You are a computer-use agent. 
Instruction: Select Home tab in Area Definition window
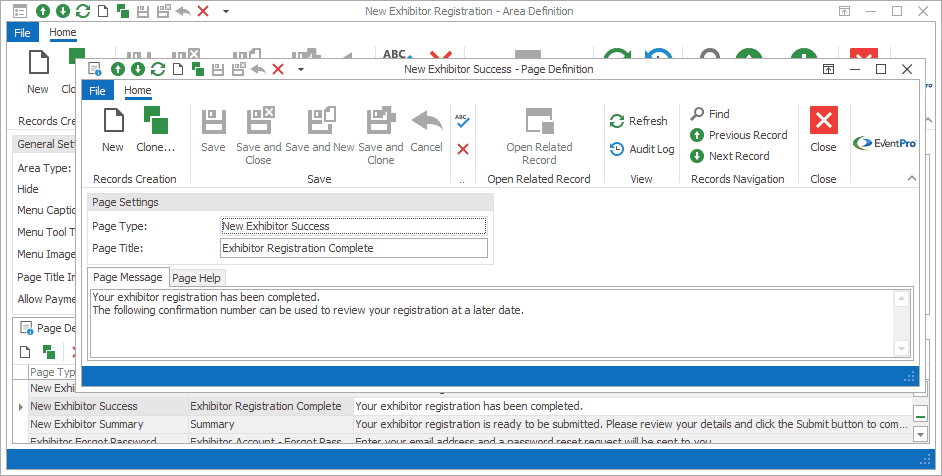[62, 32]
